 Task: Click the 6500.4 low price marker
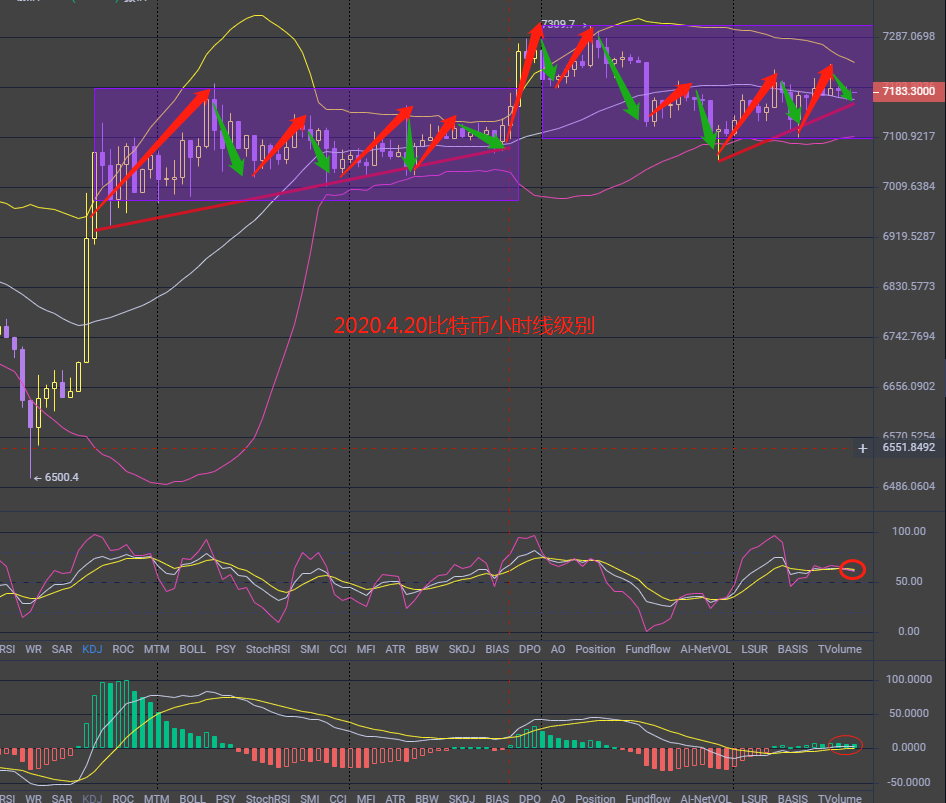point(60,477)
